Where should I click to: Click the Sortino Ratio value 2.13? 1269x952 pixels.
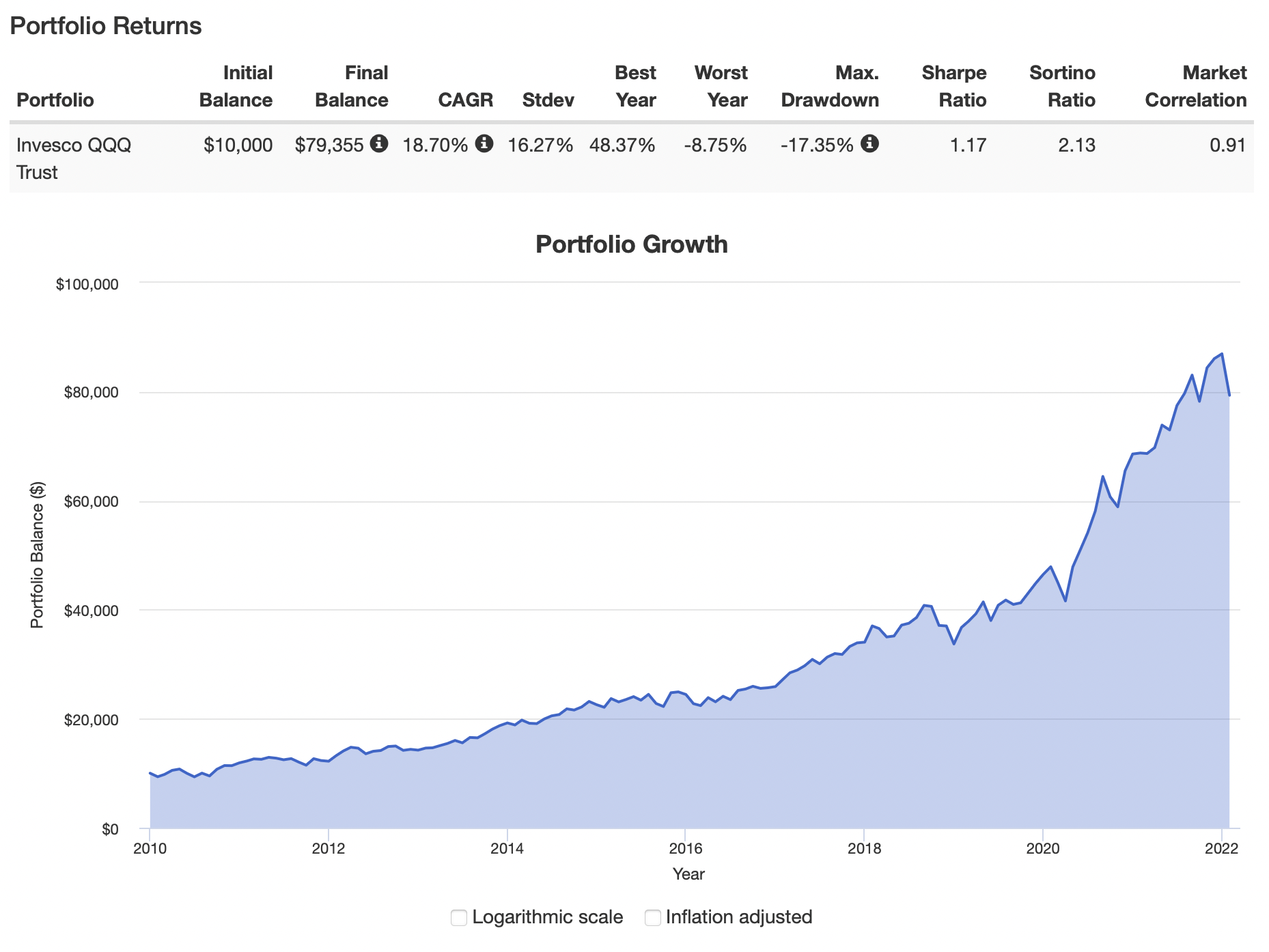point(1077,145)
